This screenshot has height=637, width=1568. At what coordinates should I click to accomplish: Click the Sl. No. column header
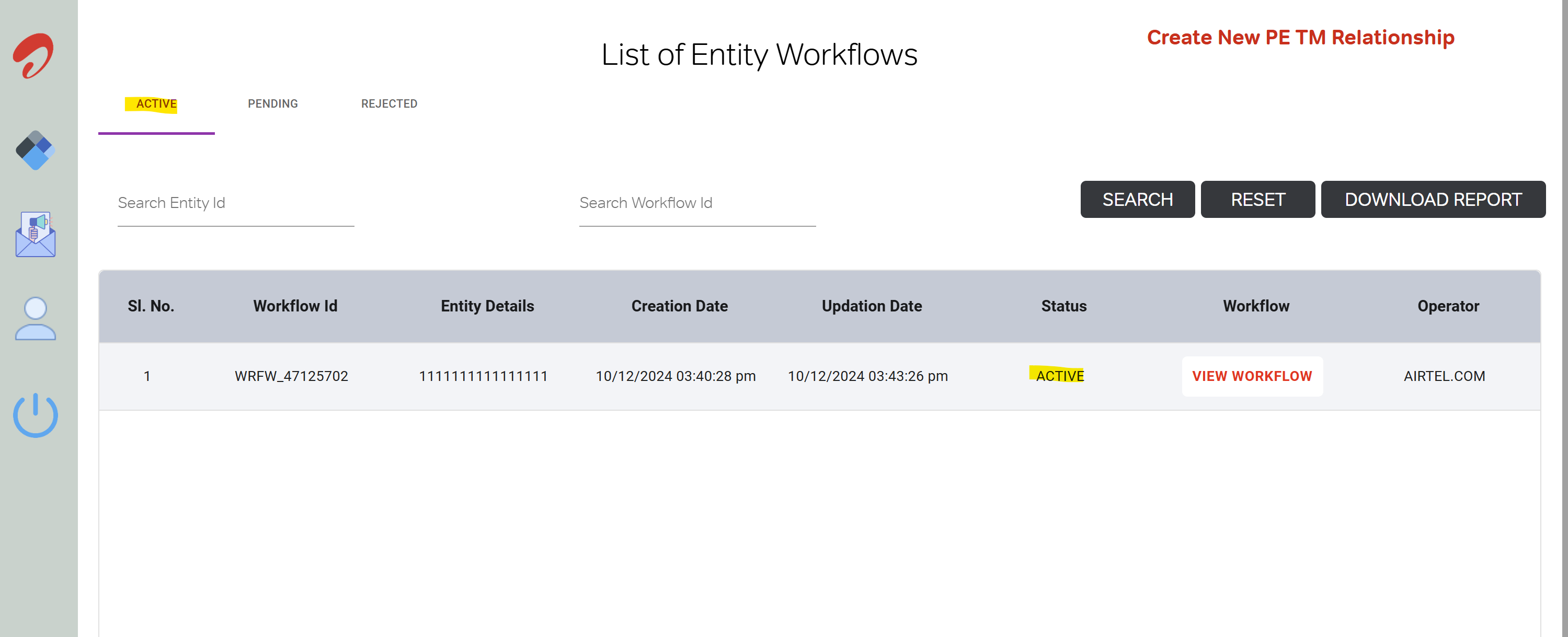tap(151, 306)
